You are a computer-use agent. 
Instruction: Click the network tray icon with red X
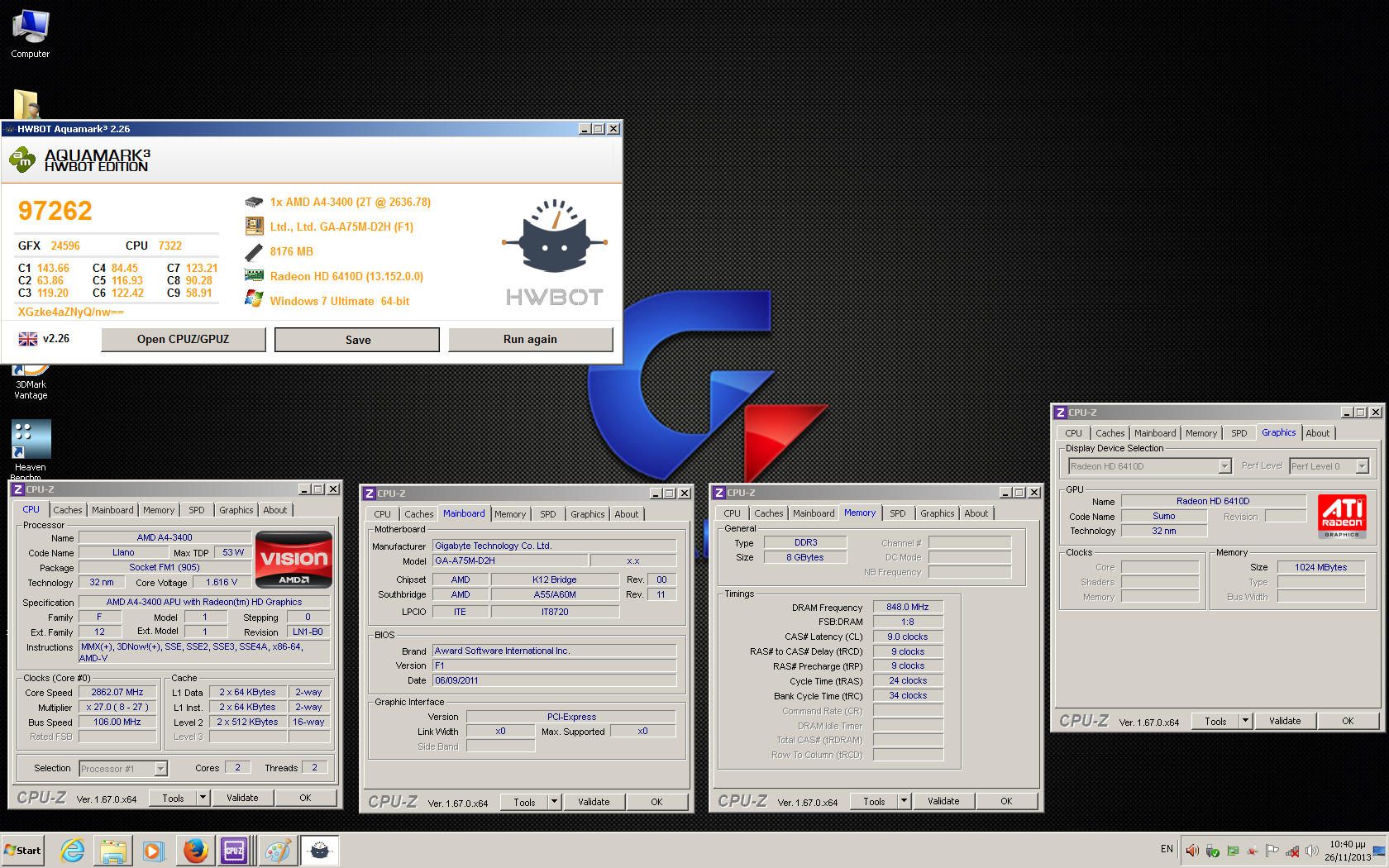pos(1292,850)
